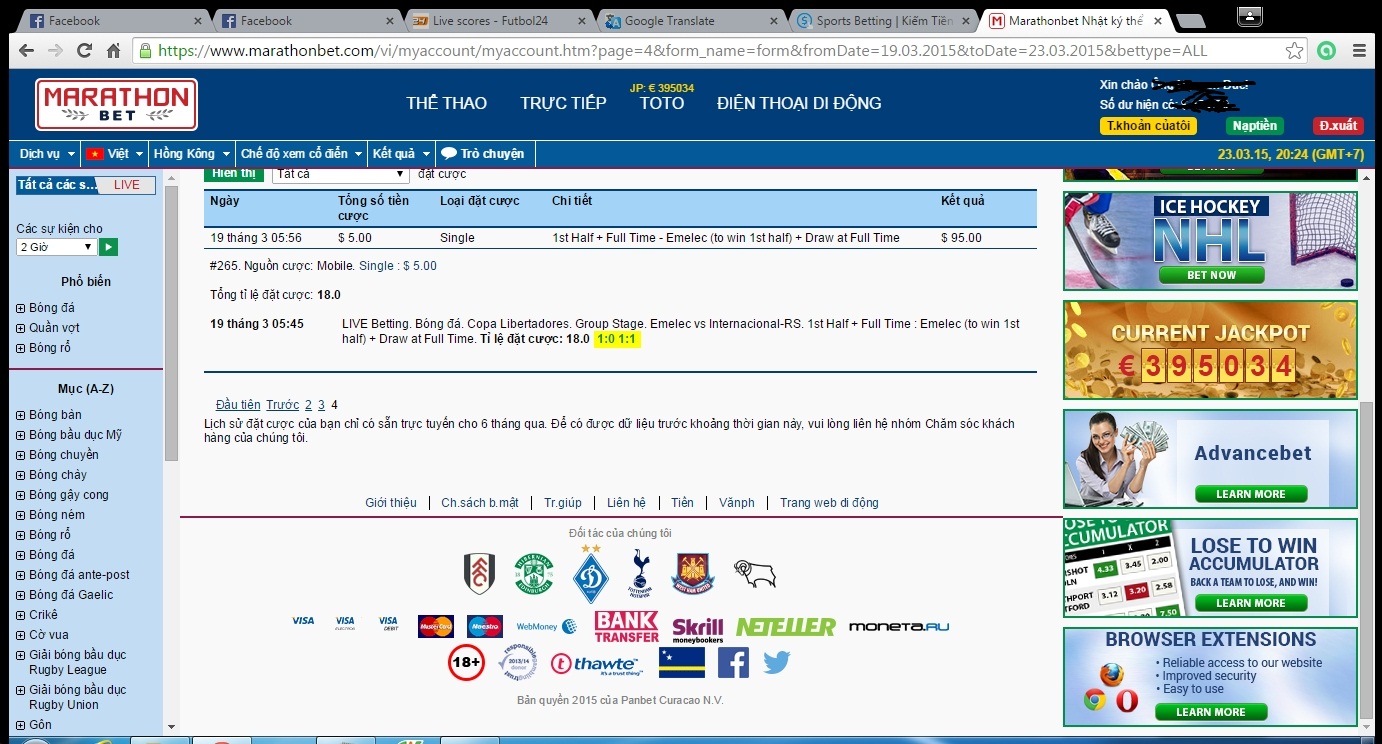Image resolution: width=1382 pixels, height=744 pixels.
Task: Expand the Quần vợt sport category
Action: (x=21, y=328)
